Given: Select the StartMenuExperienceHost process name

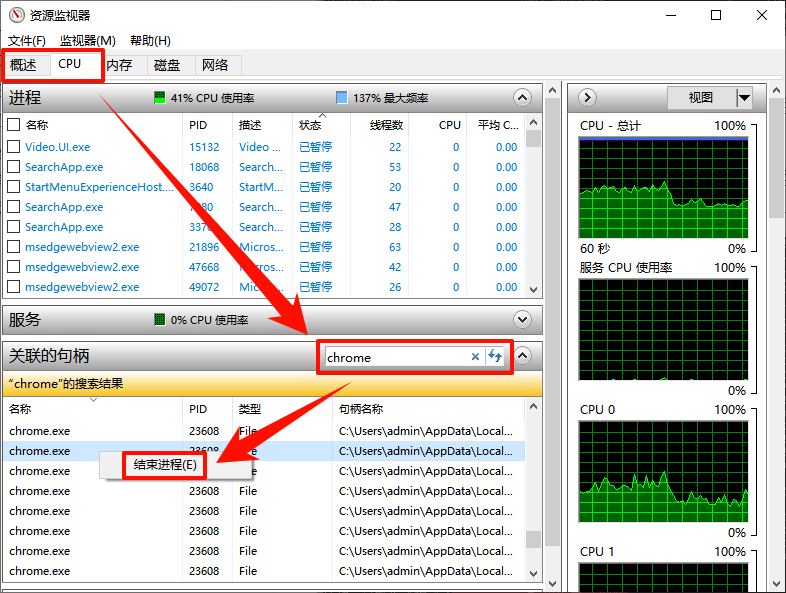Looking at the screenshot, I should (99, 187).
